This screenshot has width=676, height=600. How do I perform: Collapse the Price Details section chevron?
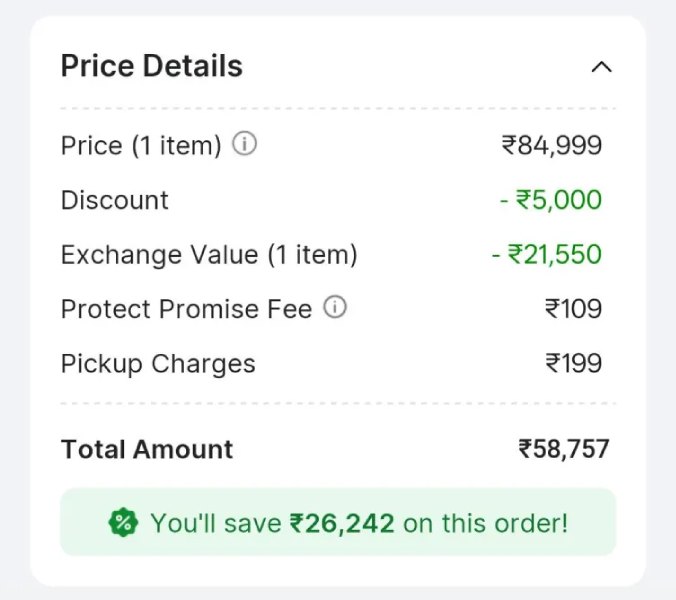click(x=601, y=68)
